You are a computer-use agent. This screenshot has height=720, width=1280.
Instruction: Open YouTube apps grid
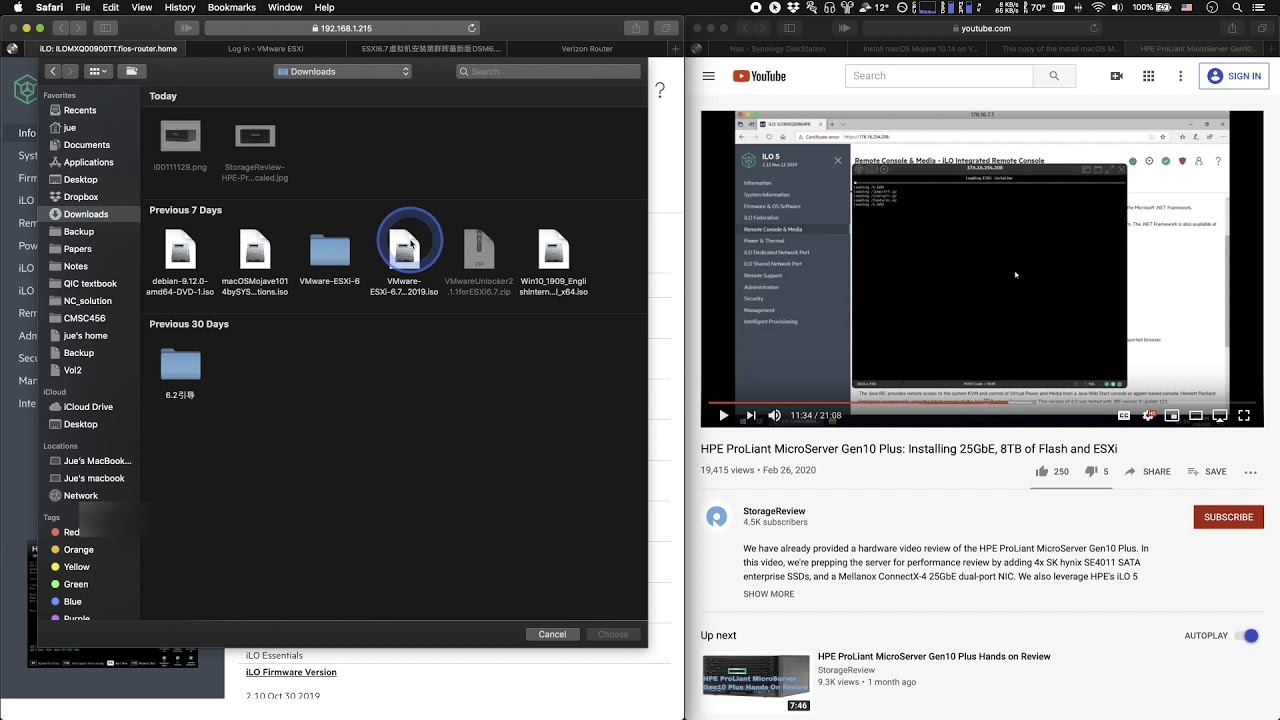point(1148,76)
